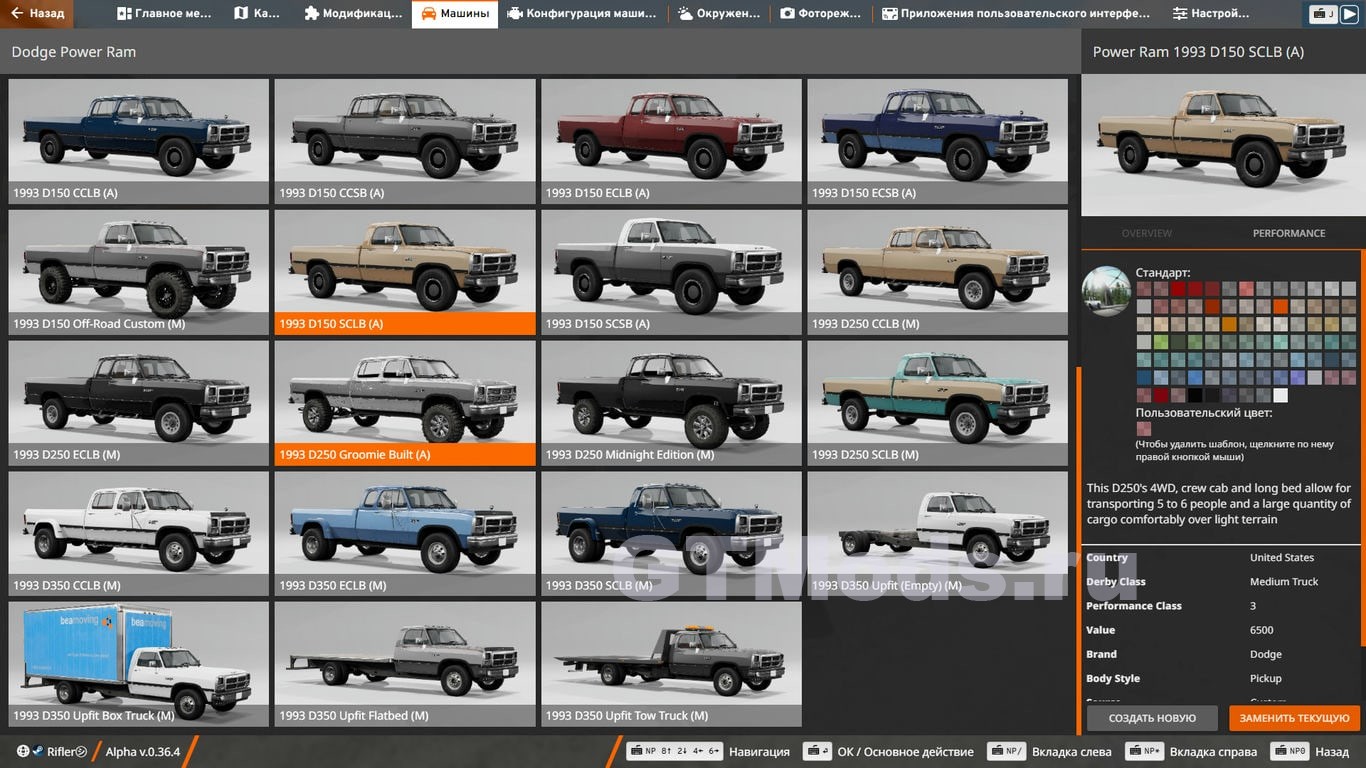Choose the red 1993 D150 ECLB (A)
The image size is (1366, 768).
tap(671, 141)
